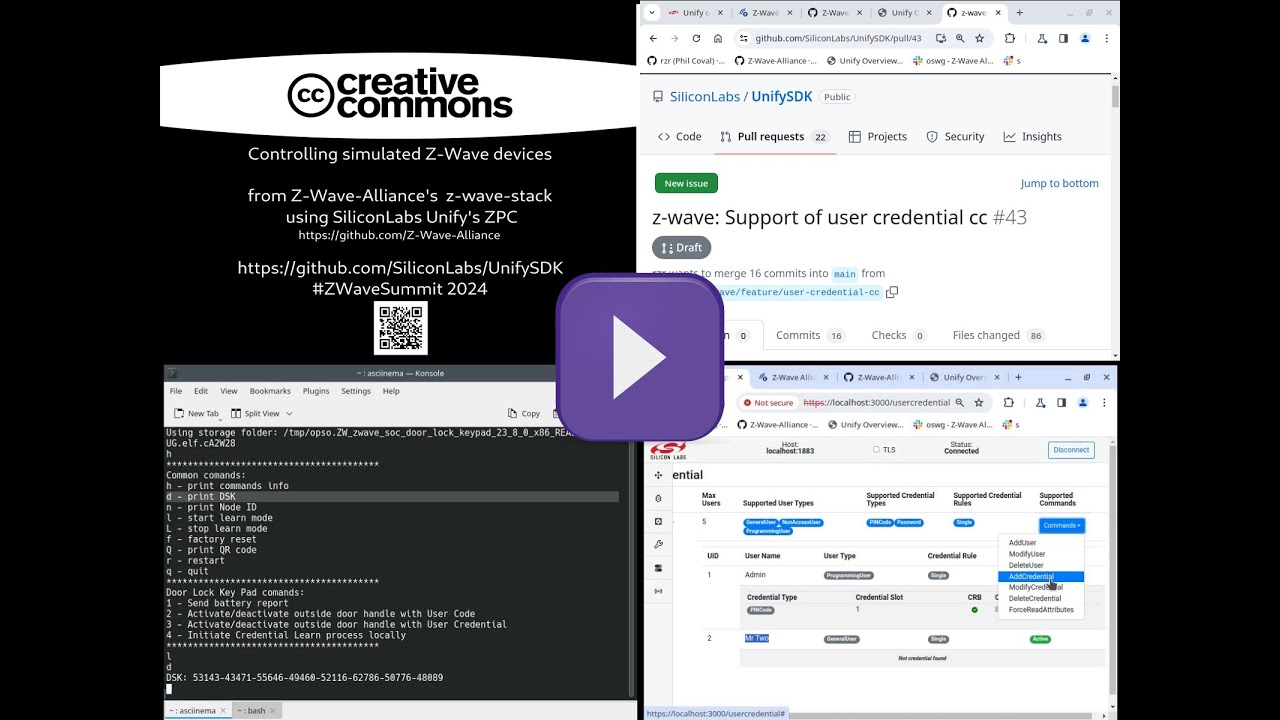Image resolution: width=1280 pixels, height=720 pixels.
Task: Open the Projects tab on GitHub
Action: (878, 137)
